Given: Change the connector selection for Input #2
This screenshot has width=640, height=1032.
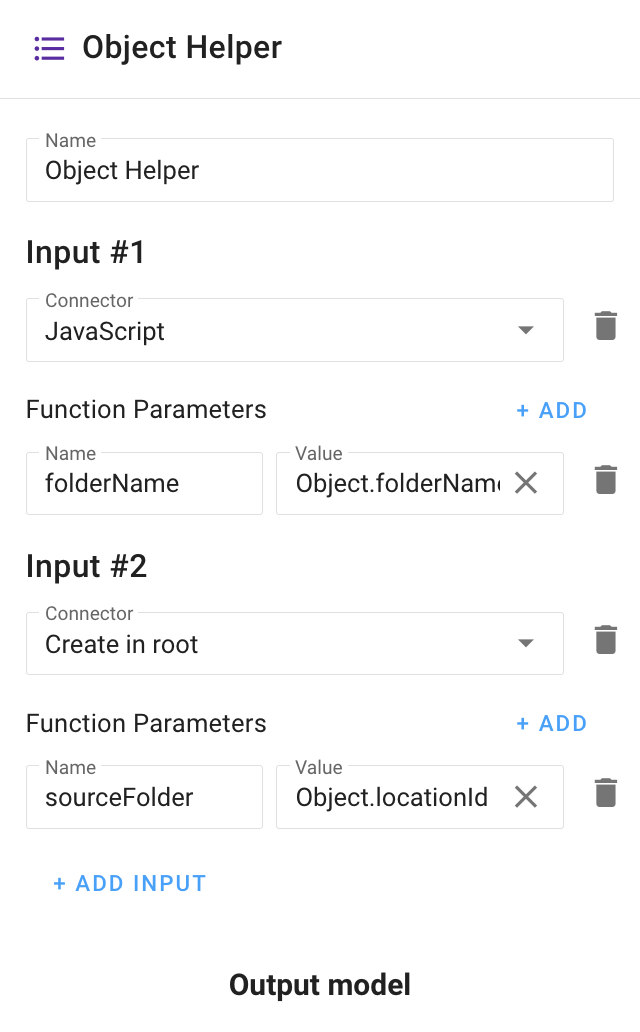Looking at the screenshot, I should [295, 643].
